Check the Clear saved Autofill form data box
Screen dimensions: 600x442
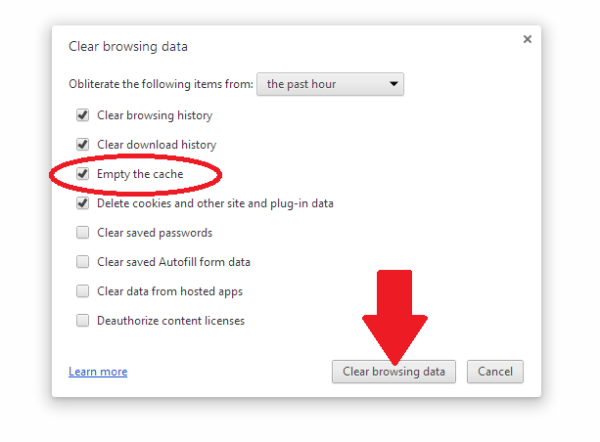point(83,262)
